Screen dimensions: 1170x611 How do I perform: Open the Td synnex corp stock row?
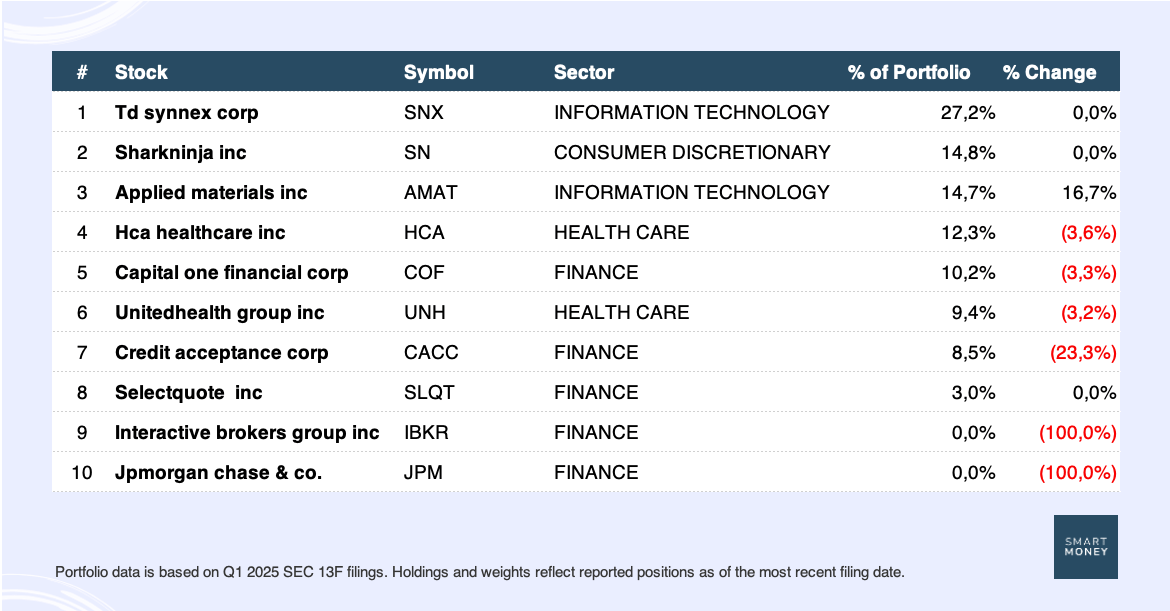click(x=586, y=112)
